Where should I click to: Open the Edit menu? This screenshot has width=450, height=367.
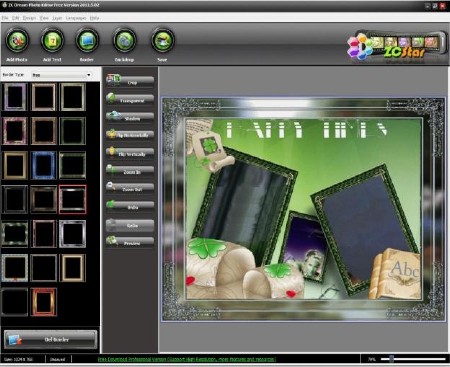(x=15, y=18)
